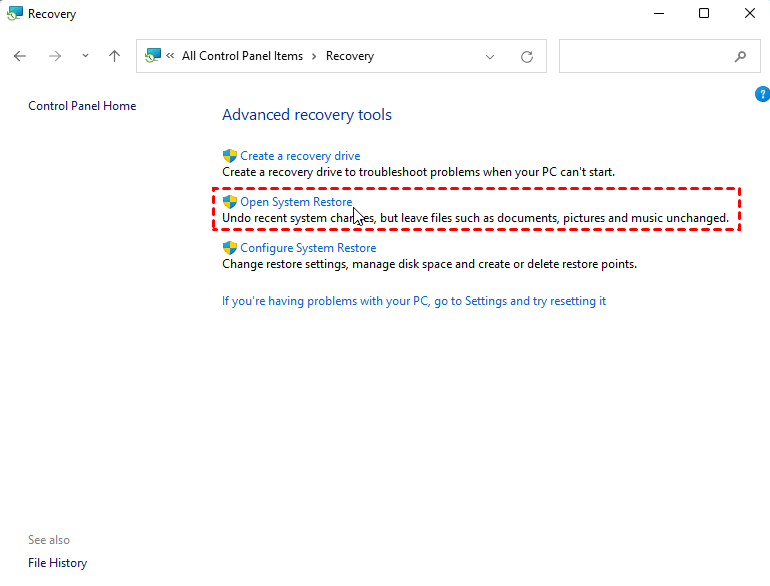
Task: Open Help via the question mark icon
Action: pyautogui.click(x=762, y=94)
